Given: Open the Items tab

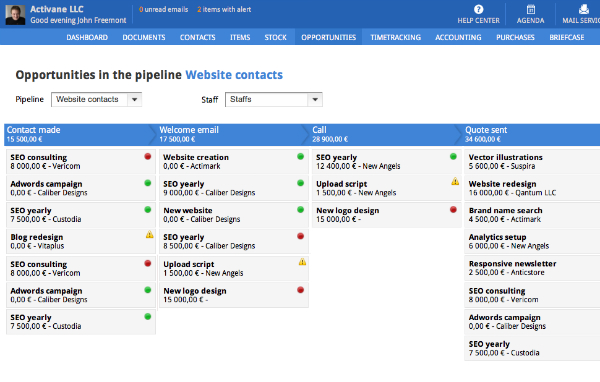Looking at the screenshot, I should tap(240, 38).
